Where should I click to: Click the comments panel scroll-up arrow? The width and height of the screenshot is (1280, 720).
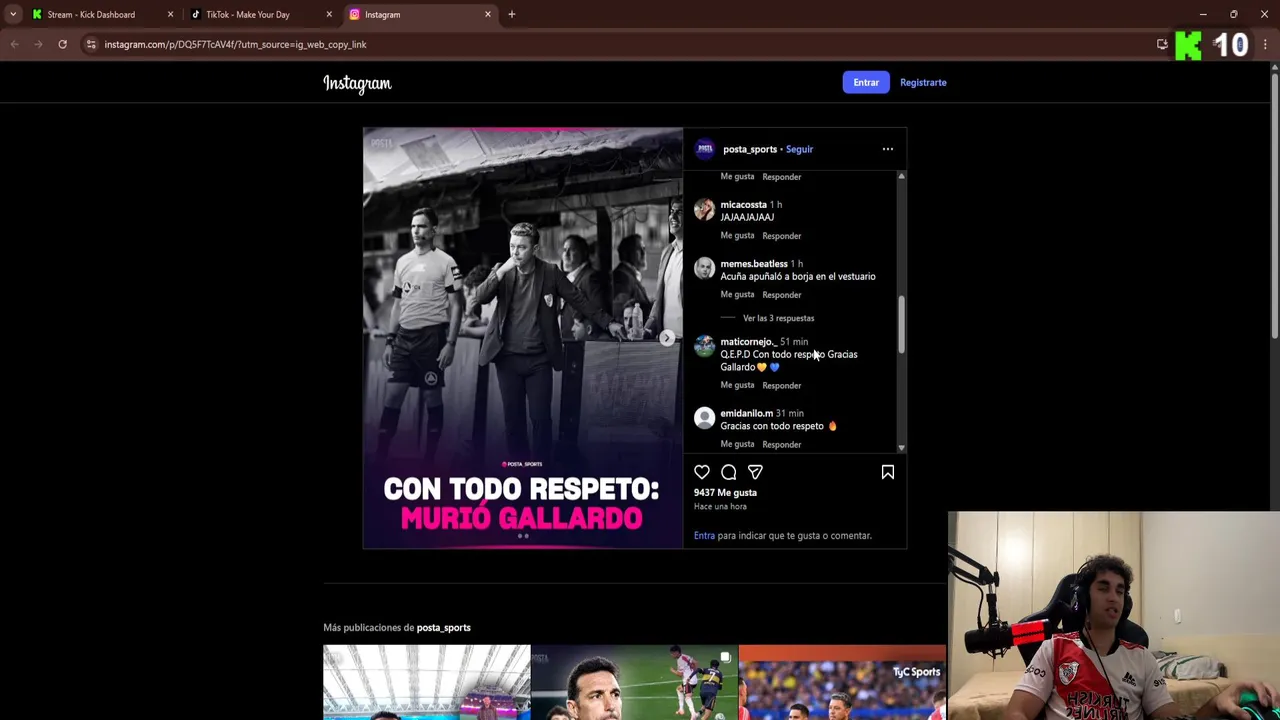pos(901,176)
